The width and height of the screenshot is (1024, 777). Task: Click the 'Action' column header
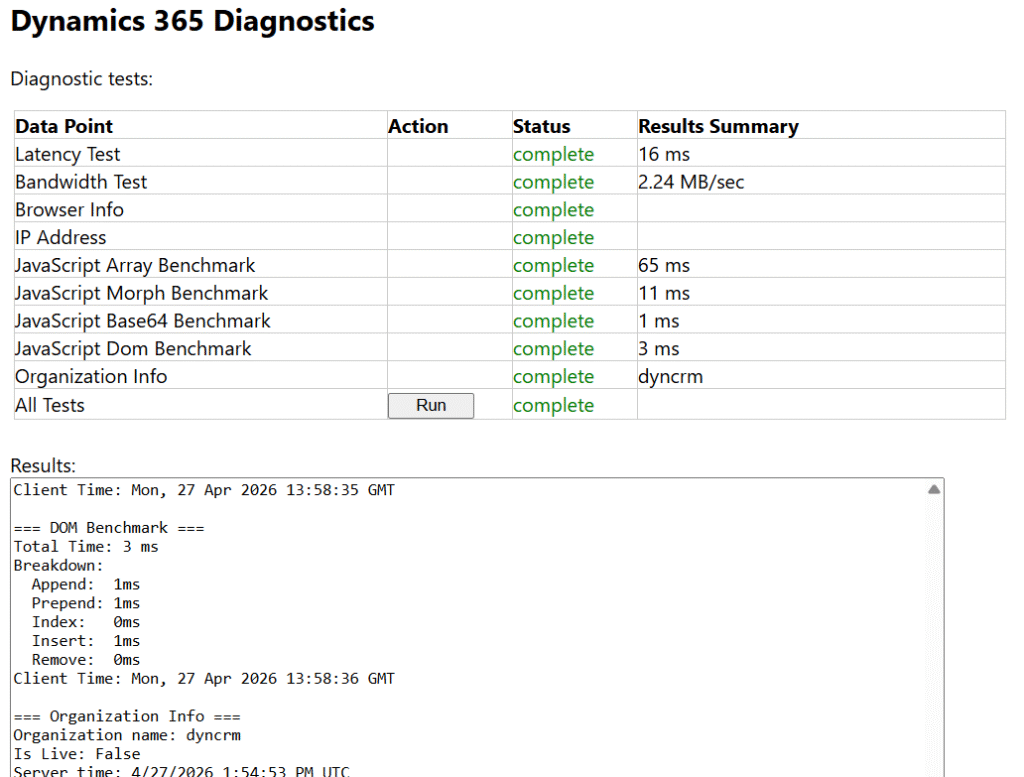[x=418, y=126]
